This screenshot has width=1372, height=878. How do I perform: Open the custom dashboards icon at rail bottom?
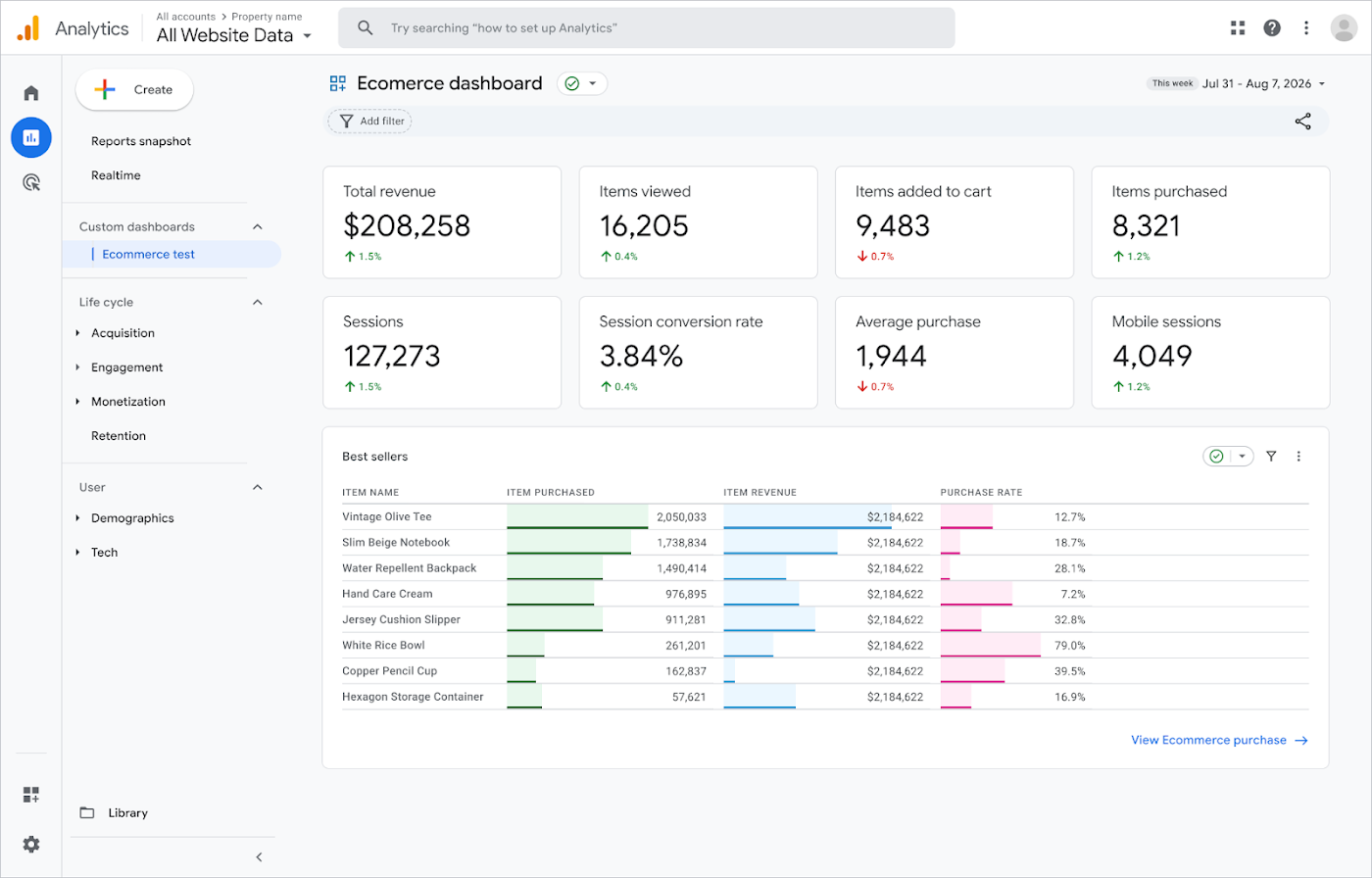coord(31,795)
